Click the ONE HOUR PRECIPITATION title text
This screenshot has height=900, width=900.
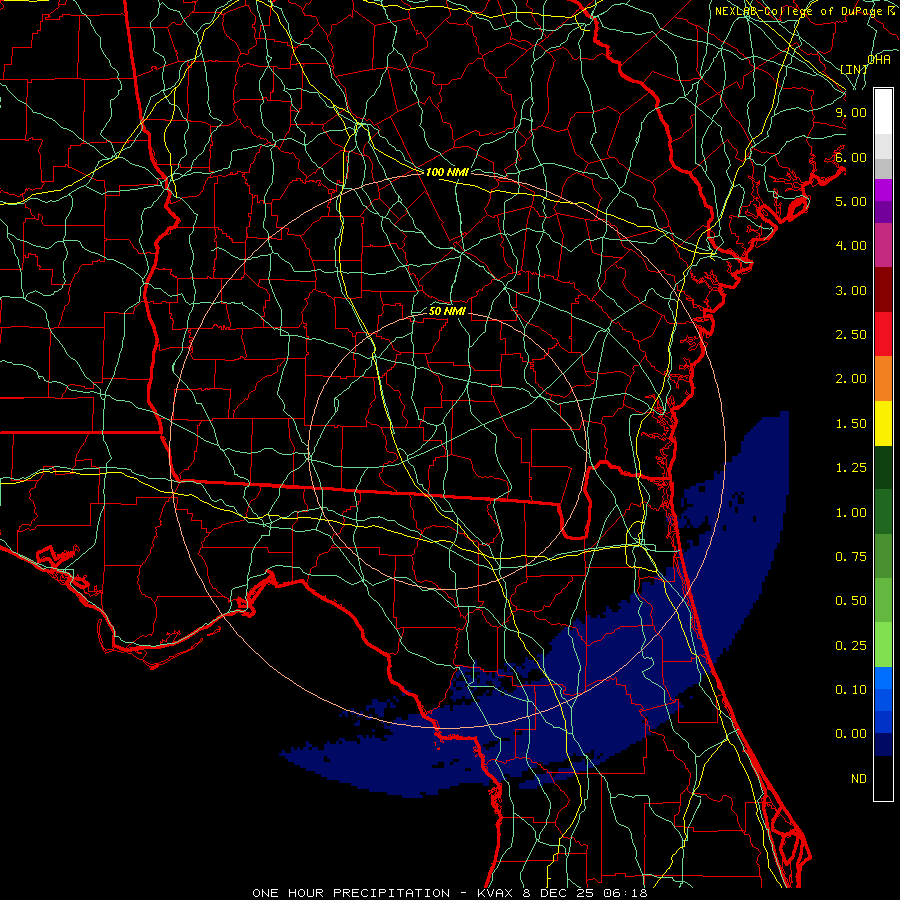coord(351,893)
